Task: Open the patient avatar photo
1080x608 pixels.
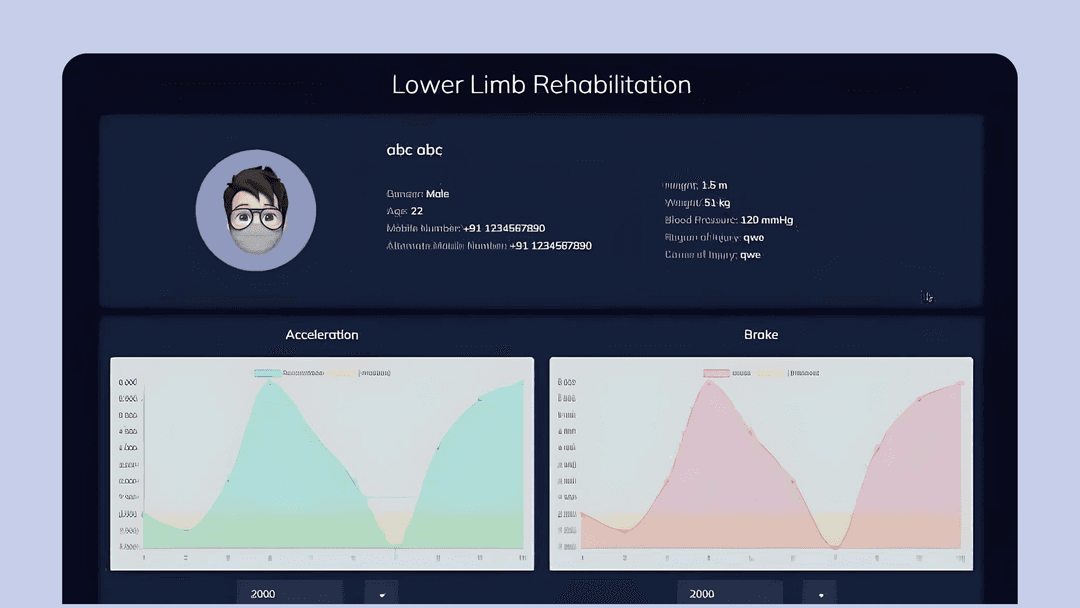Action: [256, 210]
